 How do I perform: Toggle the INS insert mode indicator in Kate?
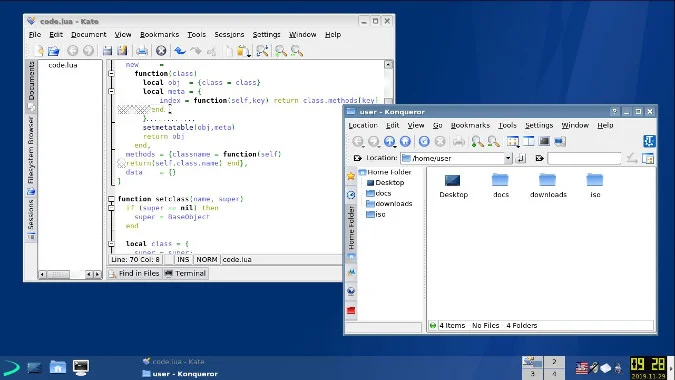tap(183, 260)
